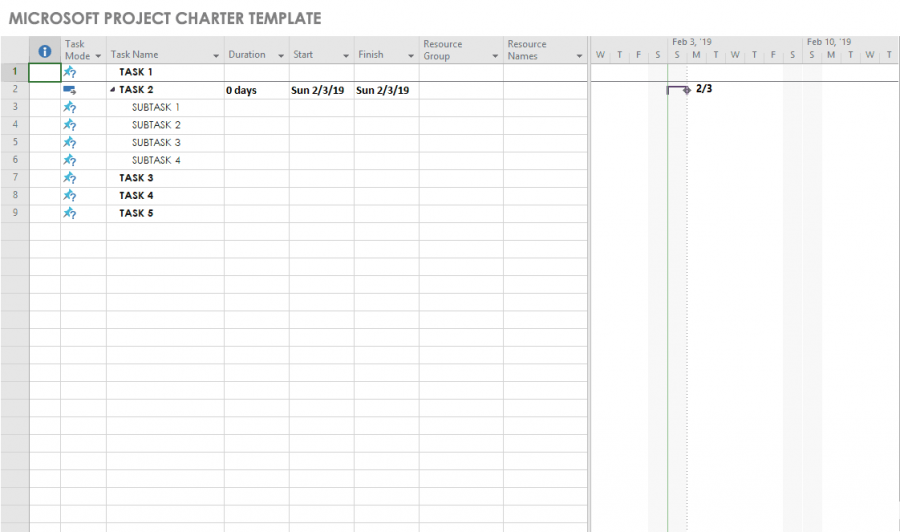The width and height of the screenshot is (900, 532).
Task: Click task mode icon in SUBTASK 1 row
Action: [x=69, y=107]
